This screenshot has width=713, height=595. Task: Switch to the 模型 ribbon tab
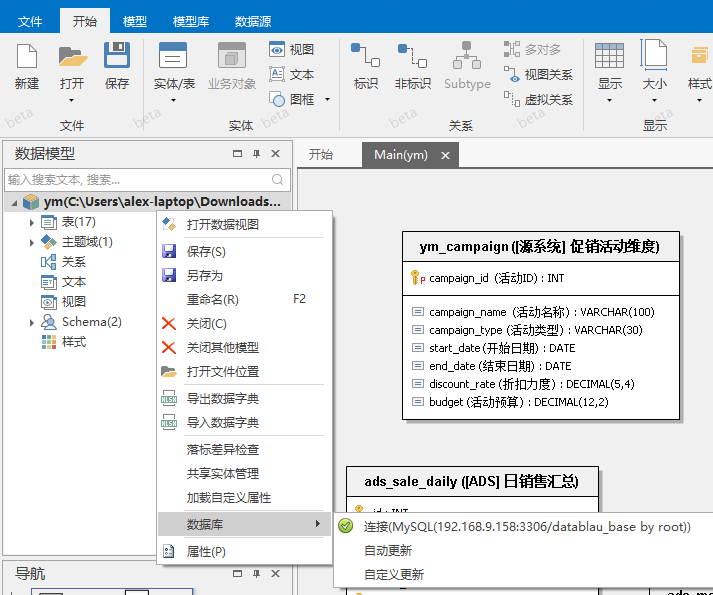click(135, 21)
